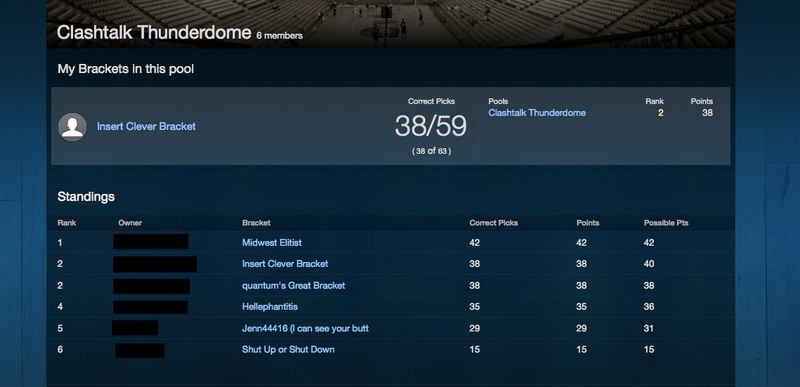Click the Bracket column header
800x387 pixels.
click(256, 223)
